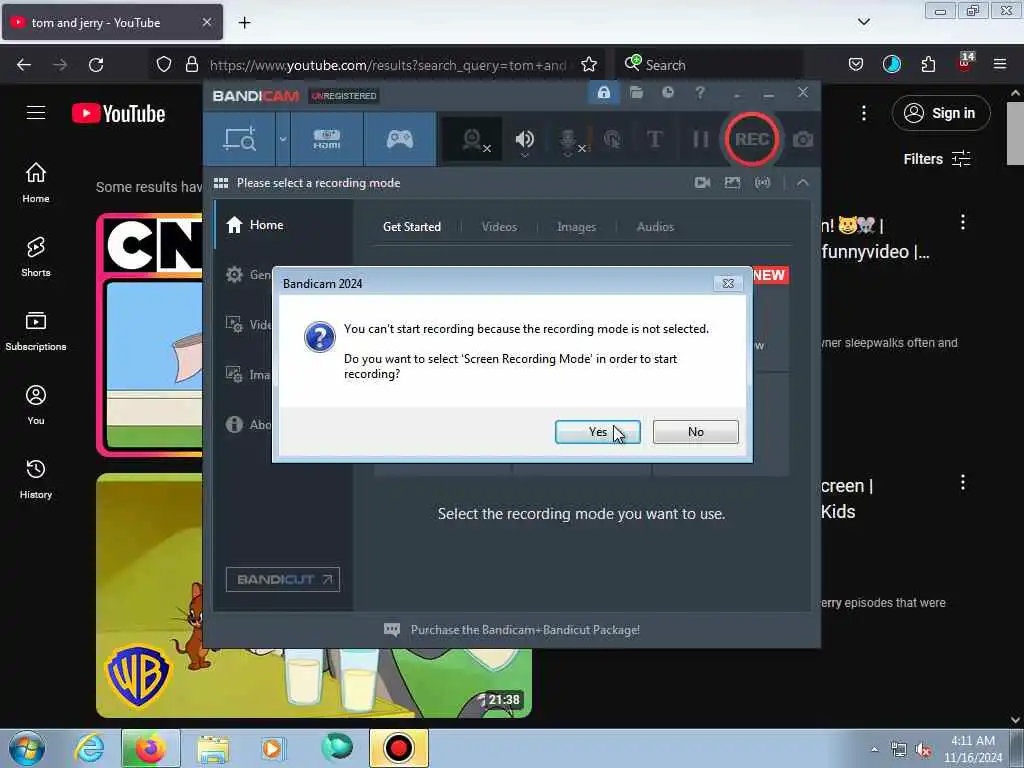The height and width of the screenshot is (768, 1024).
Task: Open the Windows Start button
Action: 27,748
